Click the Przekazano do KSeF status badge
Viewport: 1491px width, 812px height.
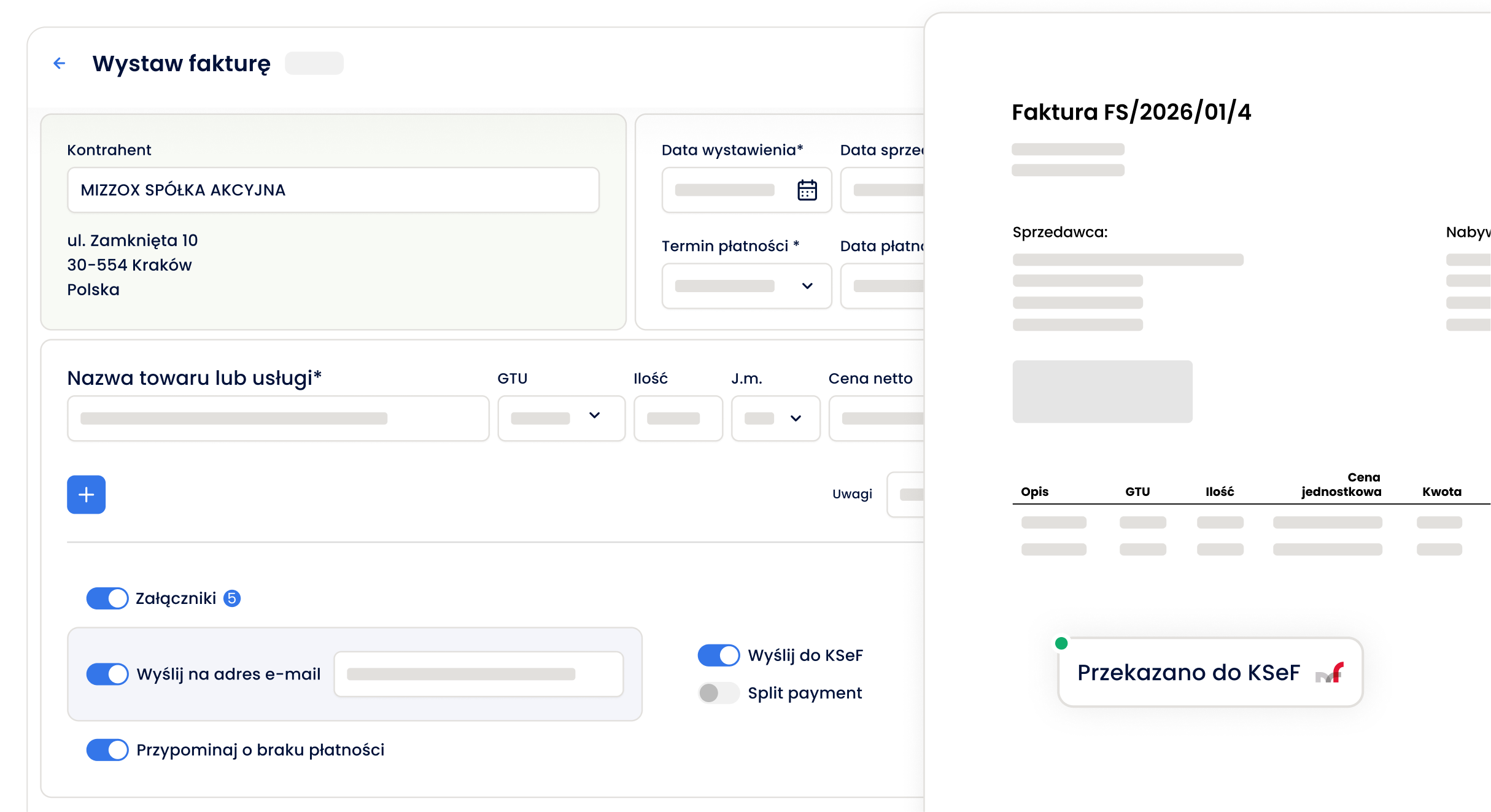click(1210, 673)
